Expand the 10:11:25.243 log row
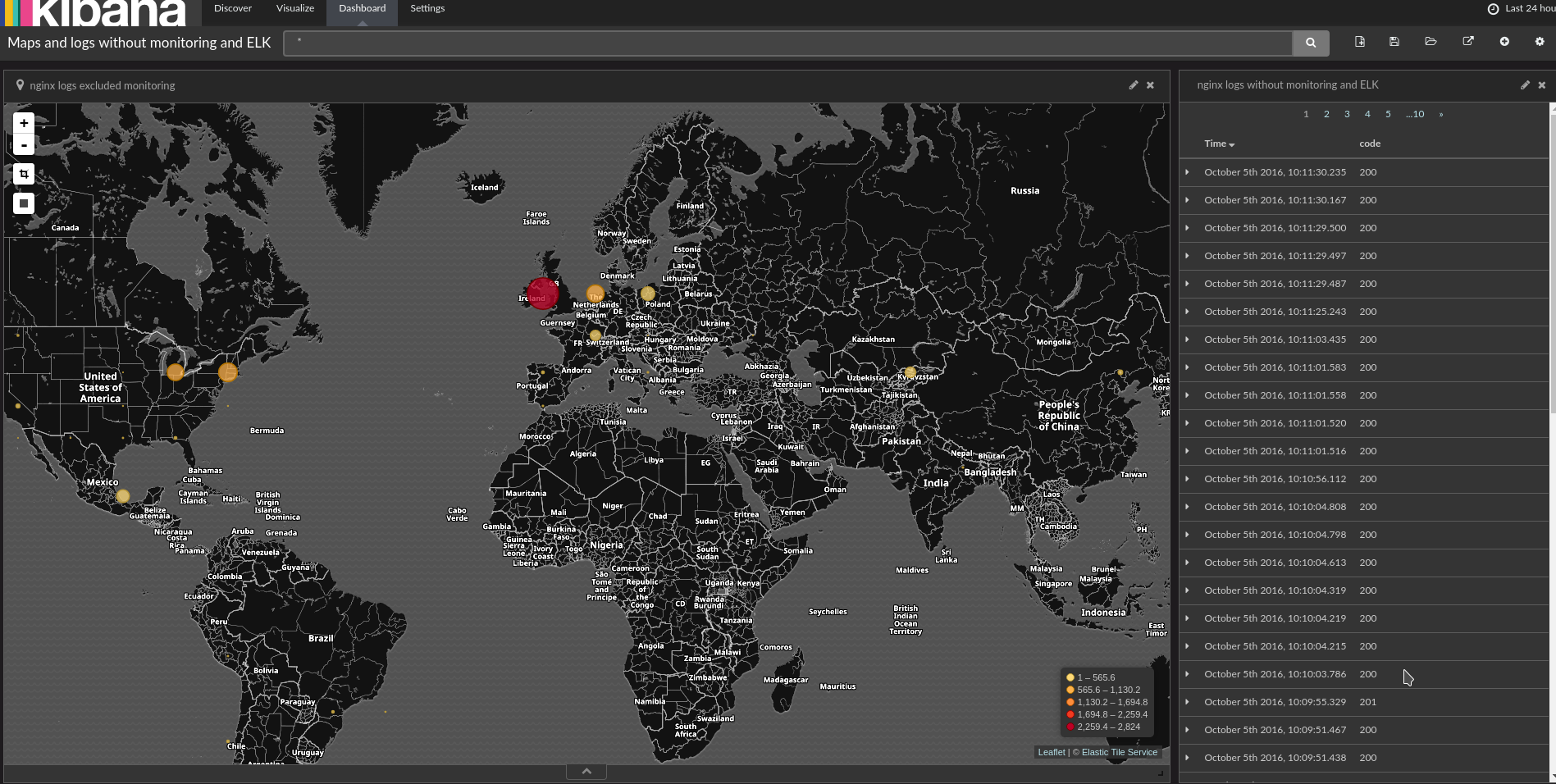Screen dimensions: 1556x784 tap(1187, 312)
